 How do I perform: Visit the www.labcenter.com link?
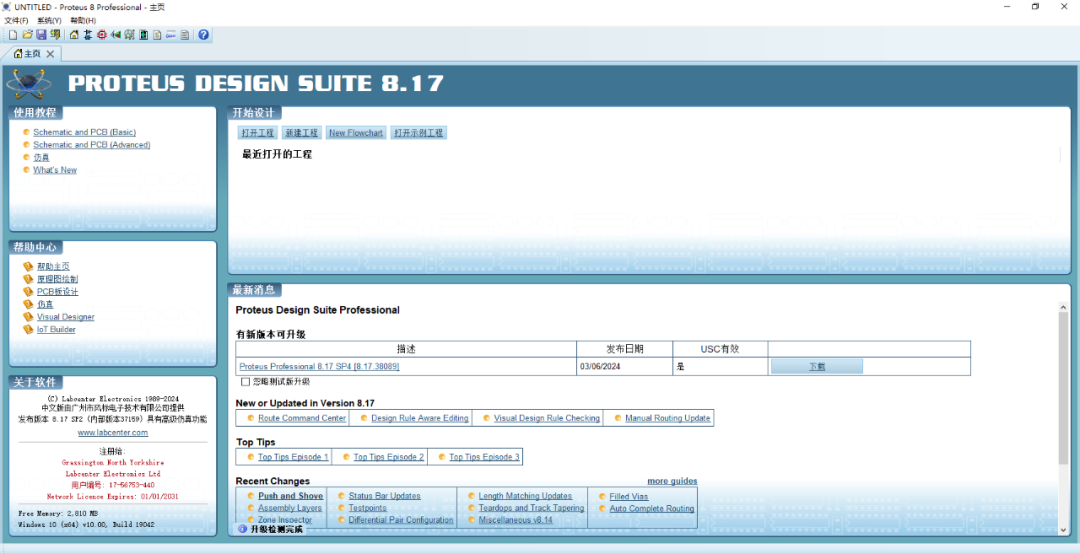[113, 433]
